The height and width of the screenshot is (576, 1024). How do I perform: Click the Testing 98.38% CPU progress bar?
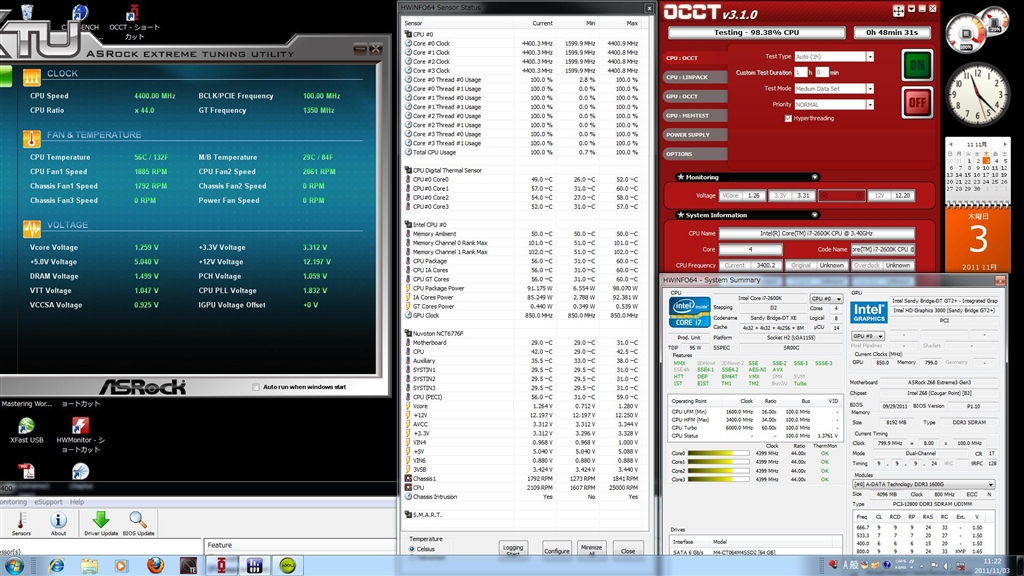[x=756, y=32]
